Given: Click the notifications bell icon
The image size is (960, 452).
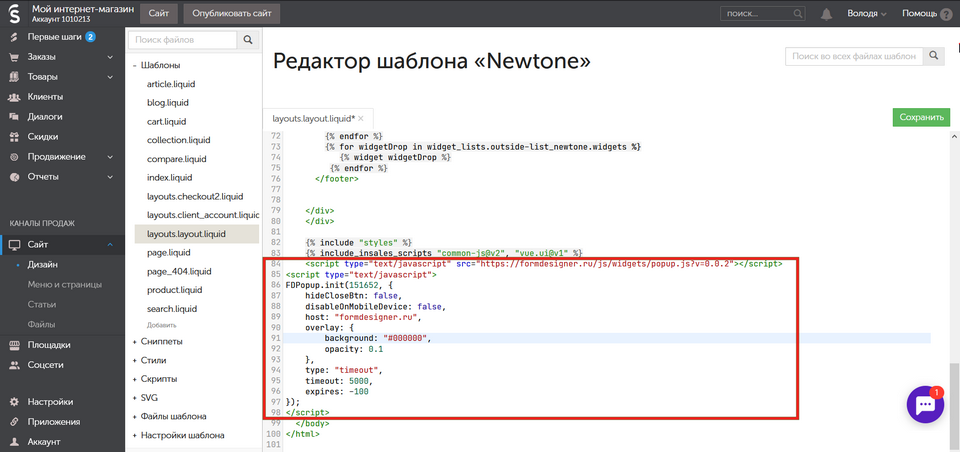Looking at the screenshot, I should tap(826, 14).
